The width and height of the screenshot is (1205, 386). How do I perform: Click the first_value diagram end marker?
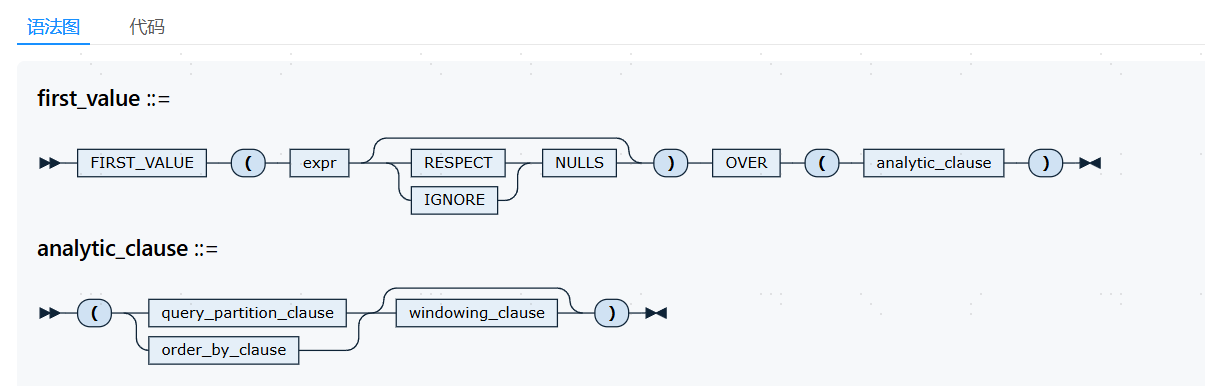click(1090, 162)
